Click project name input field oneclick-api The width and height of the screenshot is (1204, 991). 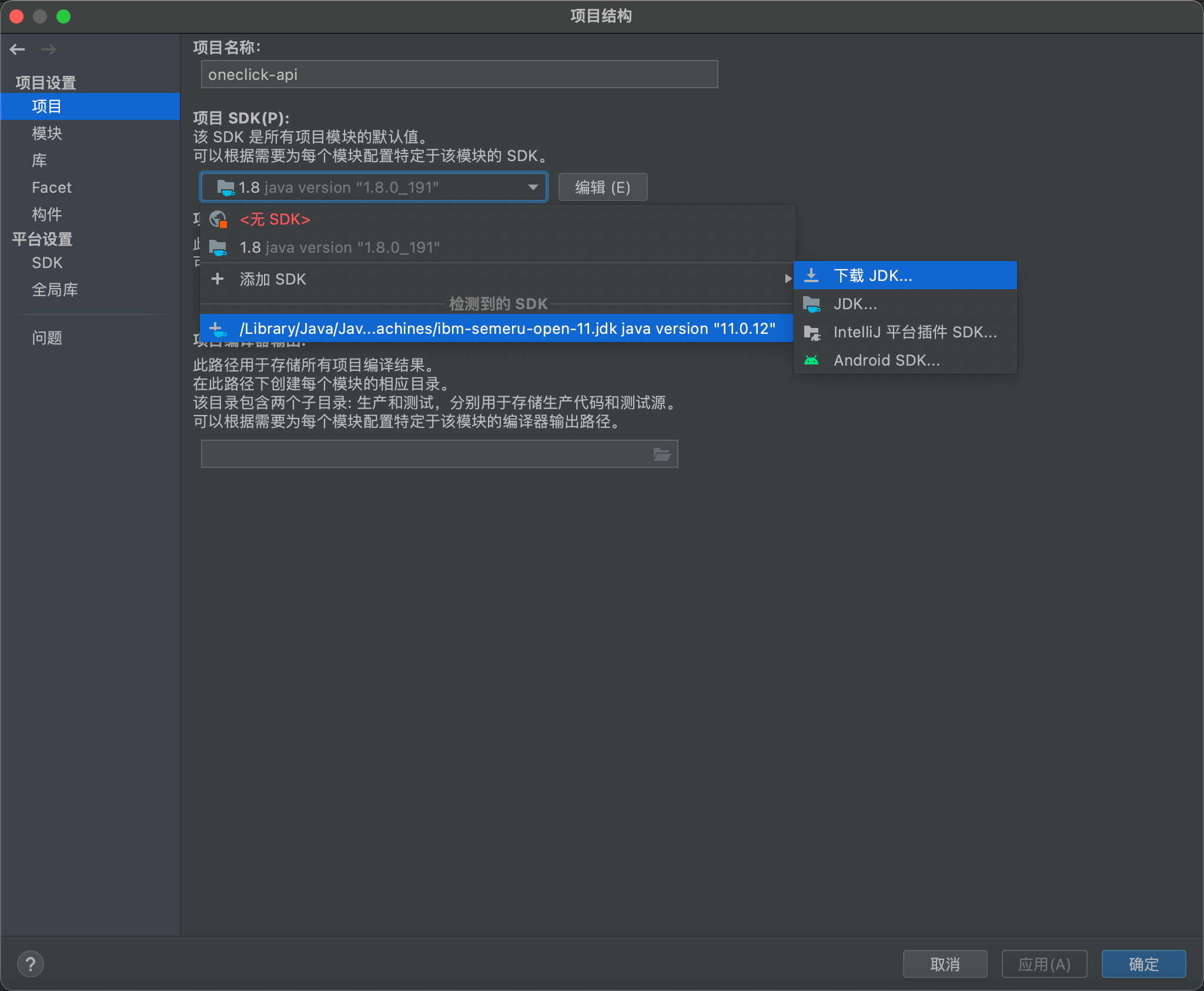coord(458,74)
